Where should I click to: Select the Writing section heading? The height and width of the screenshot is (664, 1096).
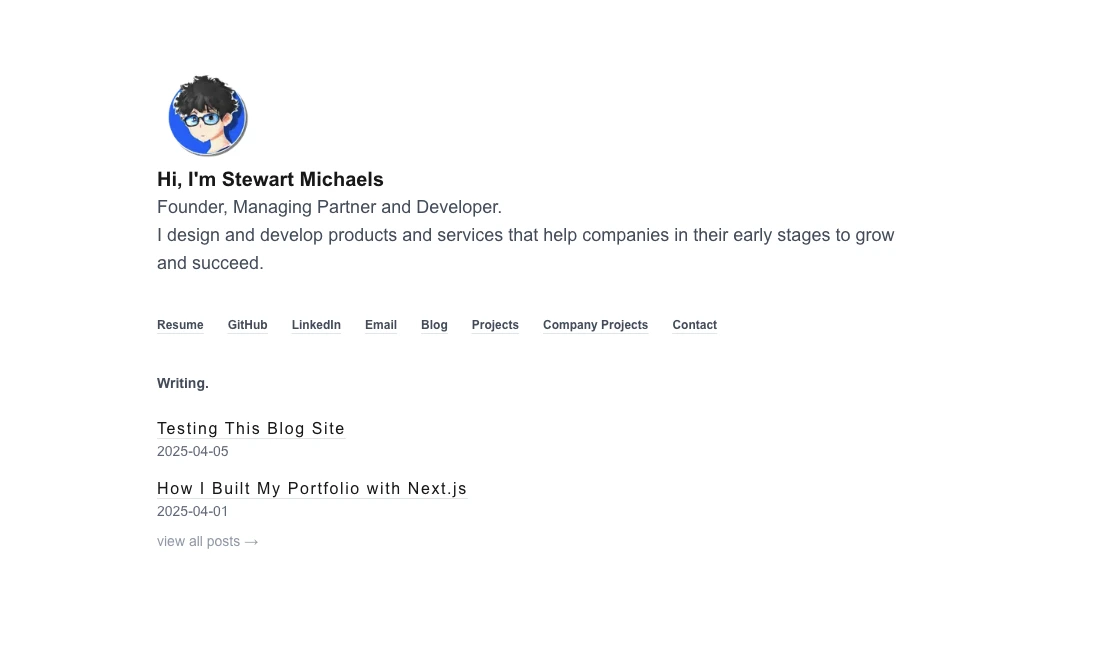pyautogui.click(x=182, y=383)
